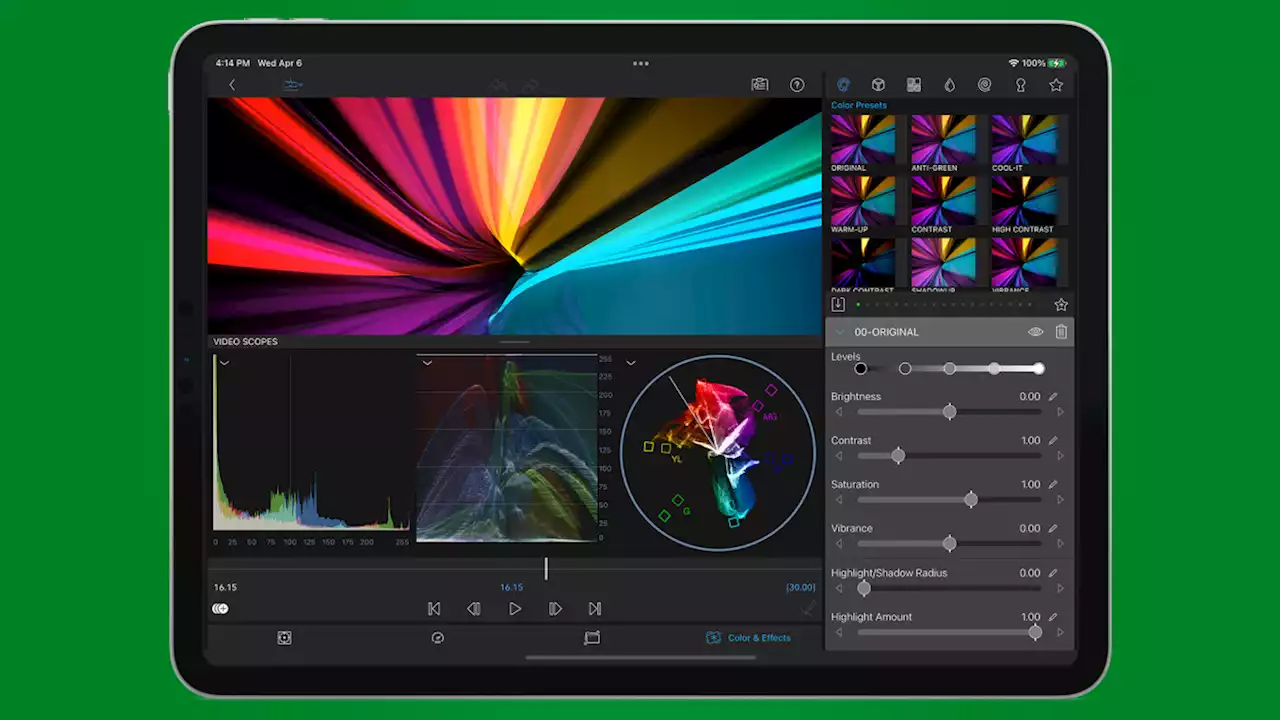The image size is (1280, 720).
Task: Select the Color presets palette icon
Action: (x=843, y=85)
